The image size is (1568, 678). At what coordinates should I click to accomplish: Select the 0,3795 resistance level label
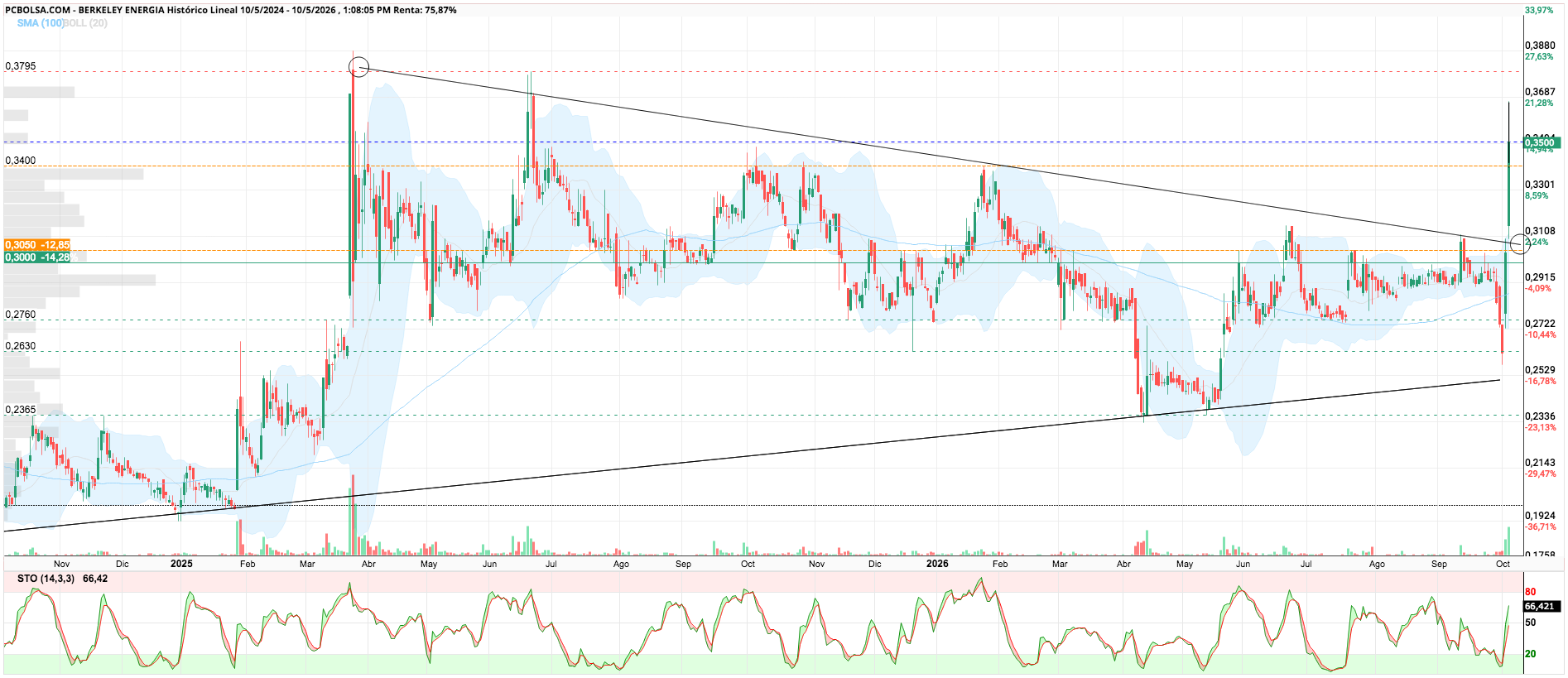[21, 66]
